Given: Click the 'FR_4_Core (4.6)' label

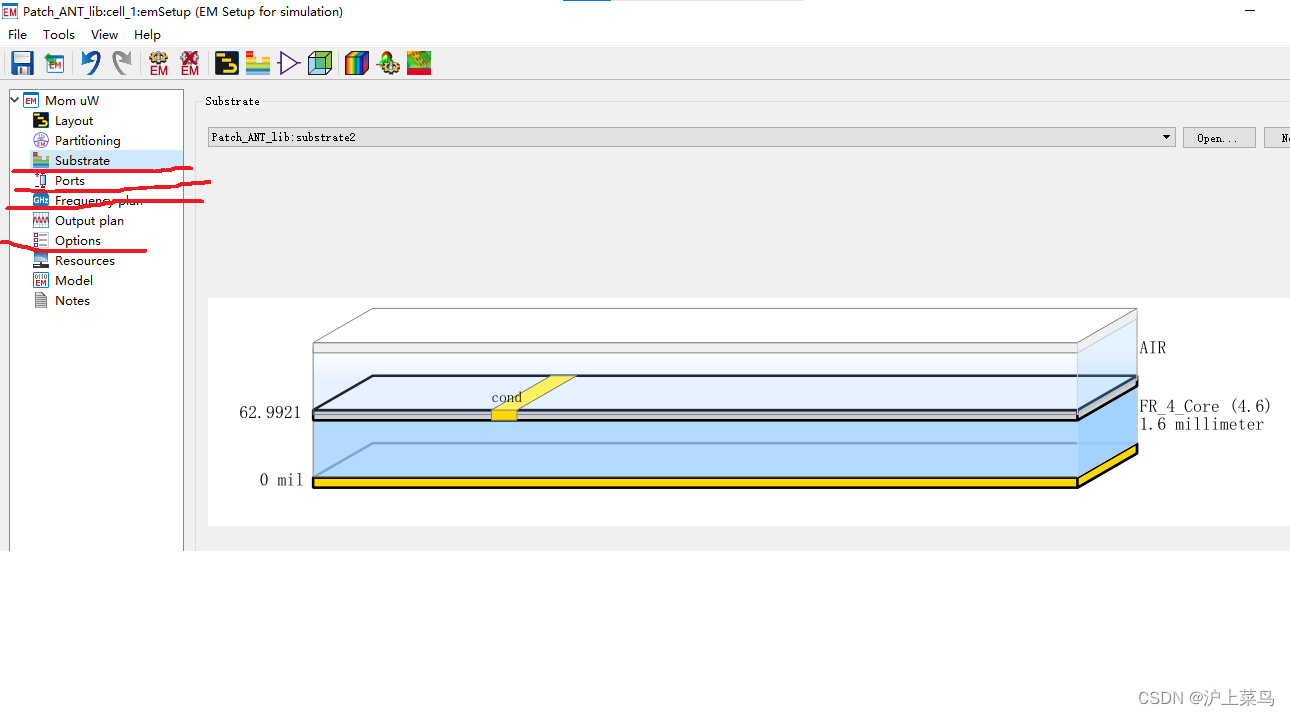Looking at the screenshot, I should click(1205, 406).
